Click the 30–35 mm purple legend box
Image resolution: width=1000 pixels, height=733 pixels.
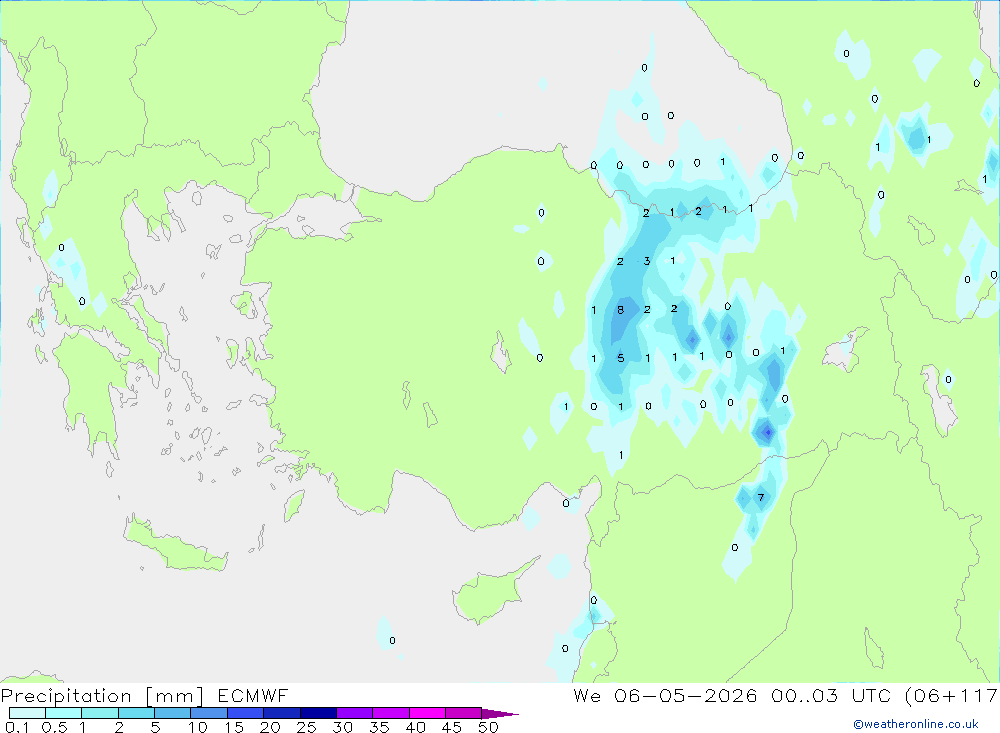(x=355, y=713)
